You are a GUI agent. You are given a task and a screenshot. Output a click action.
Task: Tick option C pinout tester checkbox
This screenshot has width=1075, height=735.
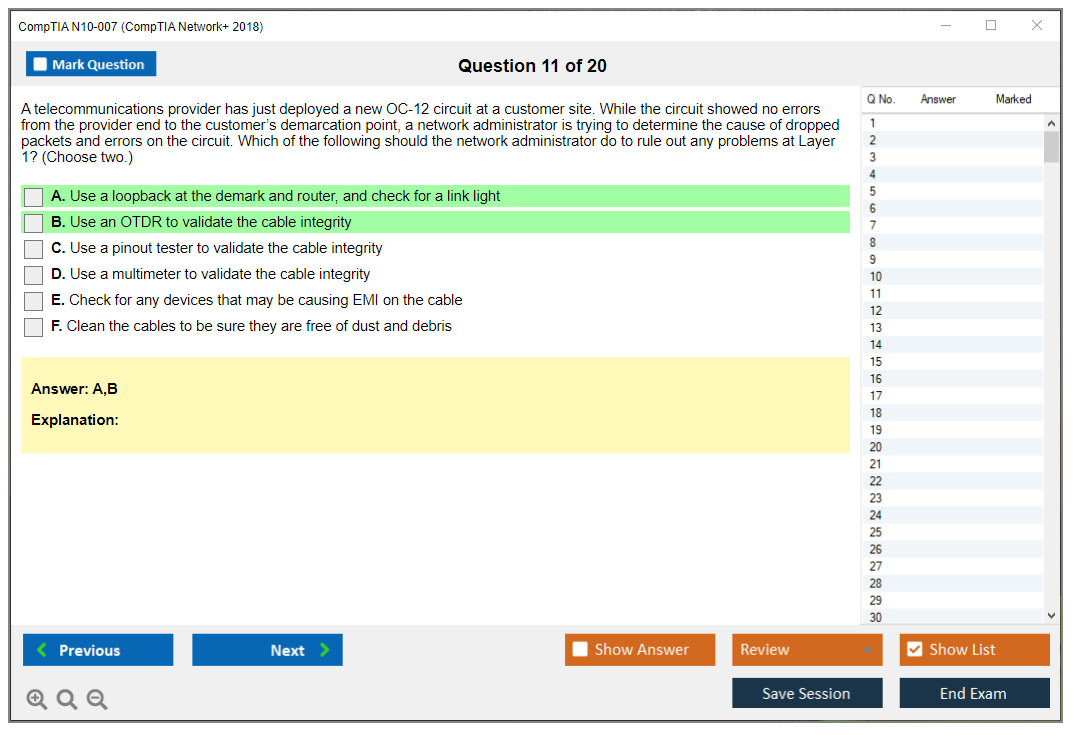(x=34, y=249)
